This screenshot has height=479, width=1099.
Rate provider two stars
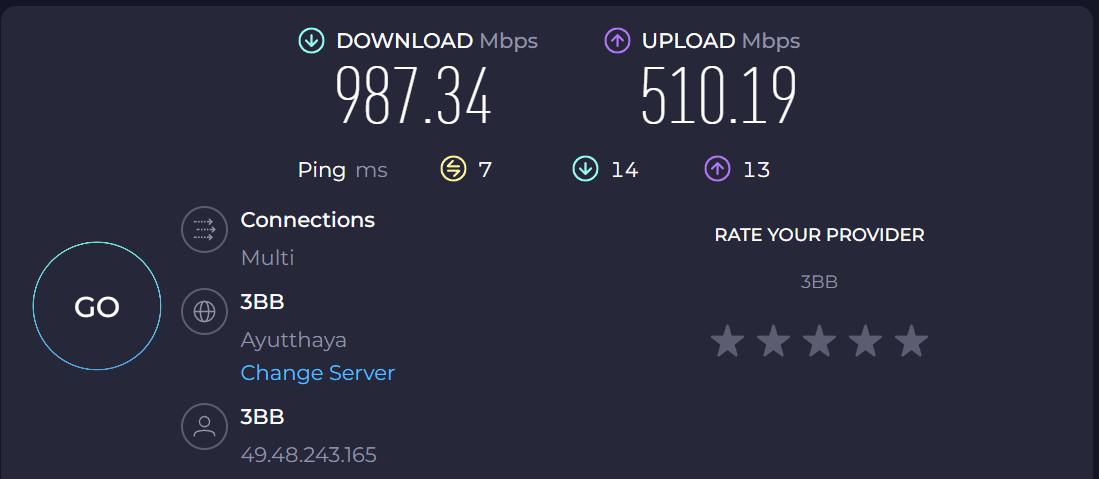click(773, 342)
